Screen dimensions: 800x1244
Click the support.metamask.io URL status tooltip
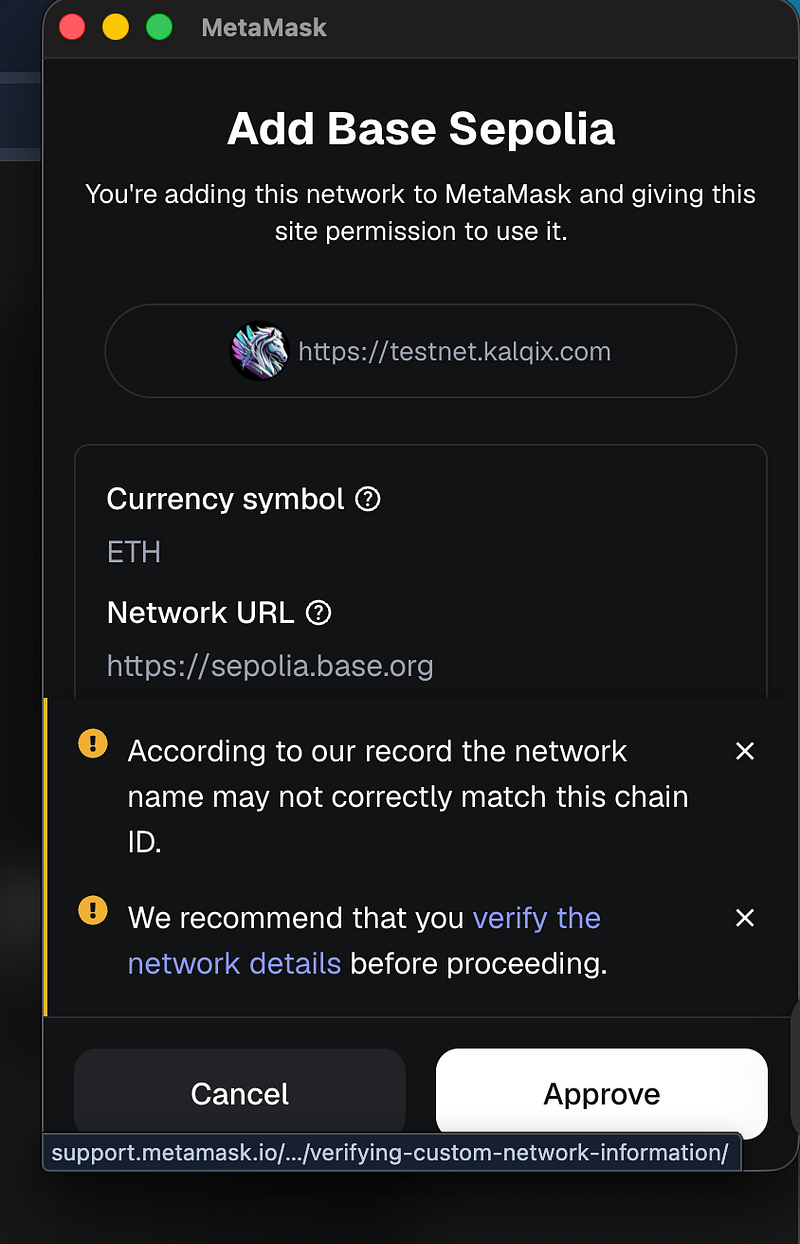click(390, 1152)
